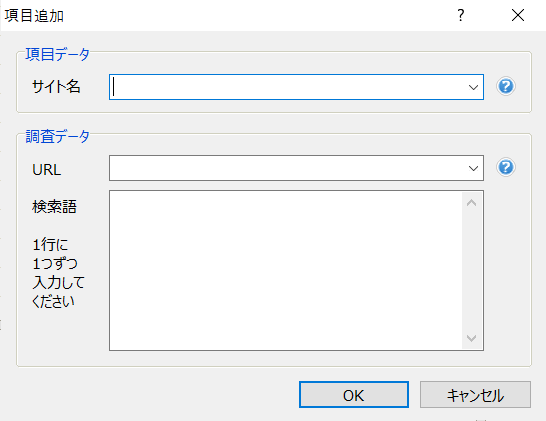
Task: Click the blue help icon beside サイト名
Action: click(x=506, y=86)
